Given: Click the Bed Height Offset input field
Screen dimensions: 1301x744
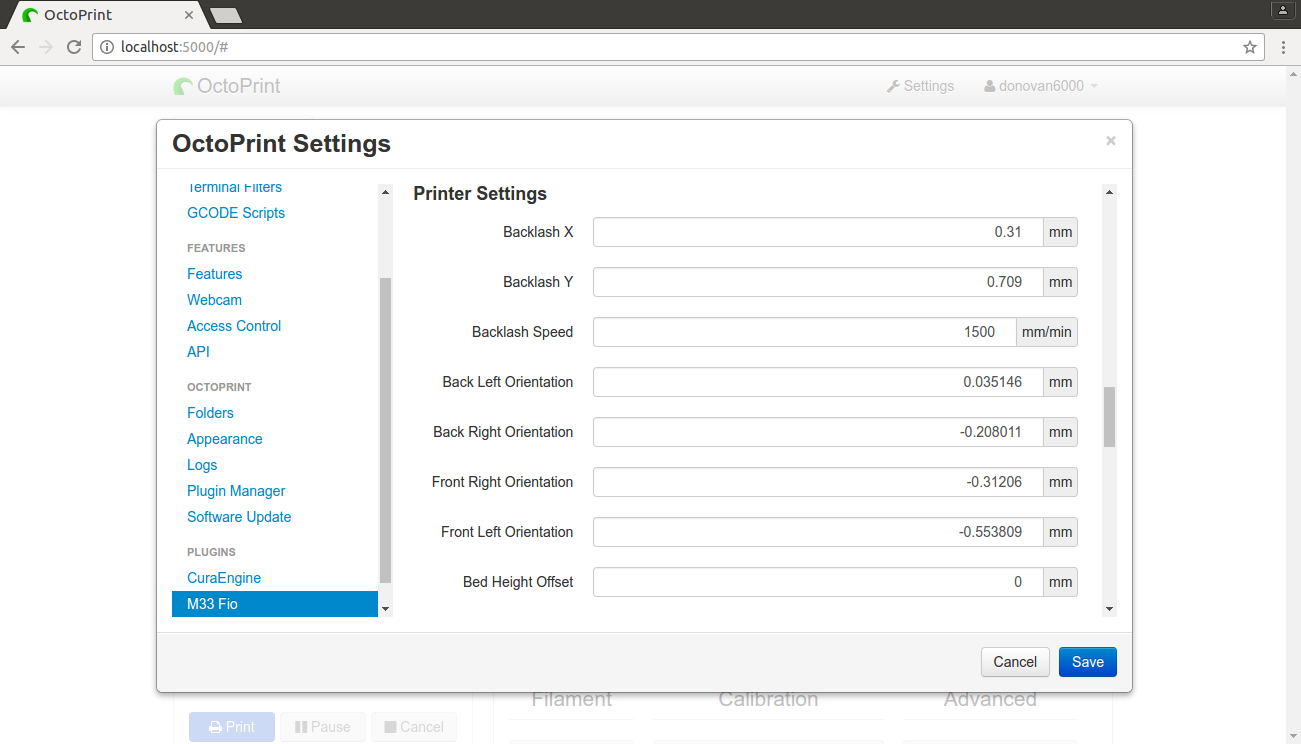Looking at the screenshot, I should 818,582.
